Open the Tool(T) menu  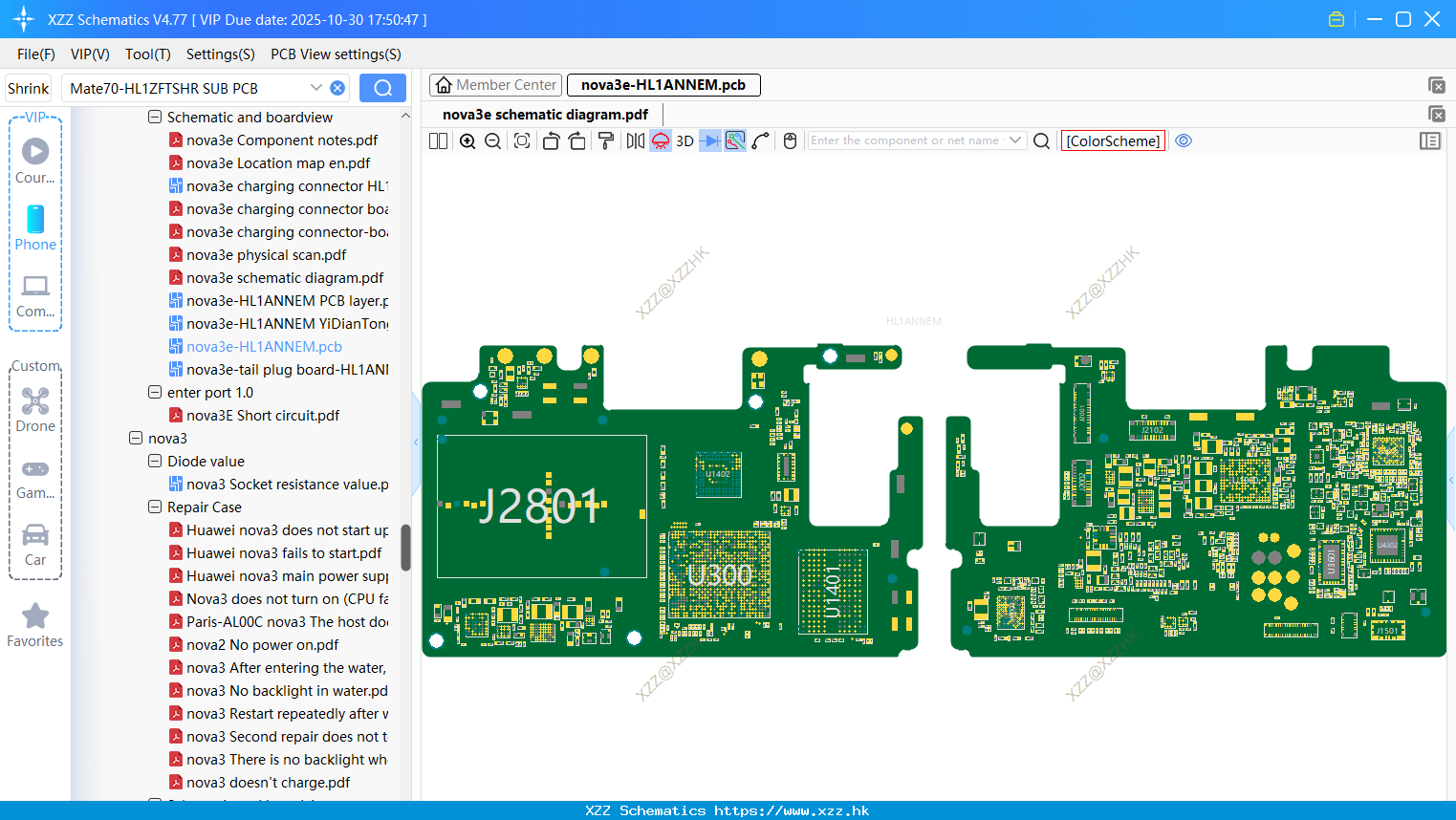tap(148, 54)
